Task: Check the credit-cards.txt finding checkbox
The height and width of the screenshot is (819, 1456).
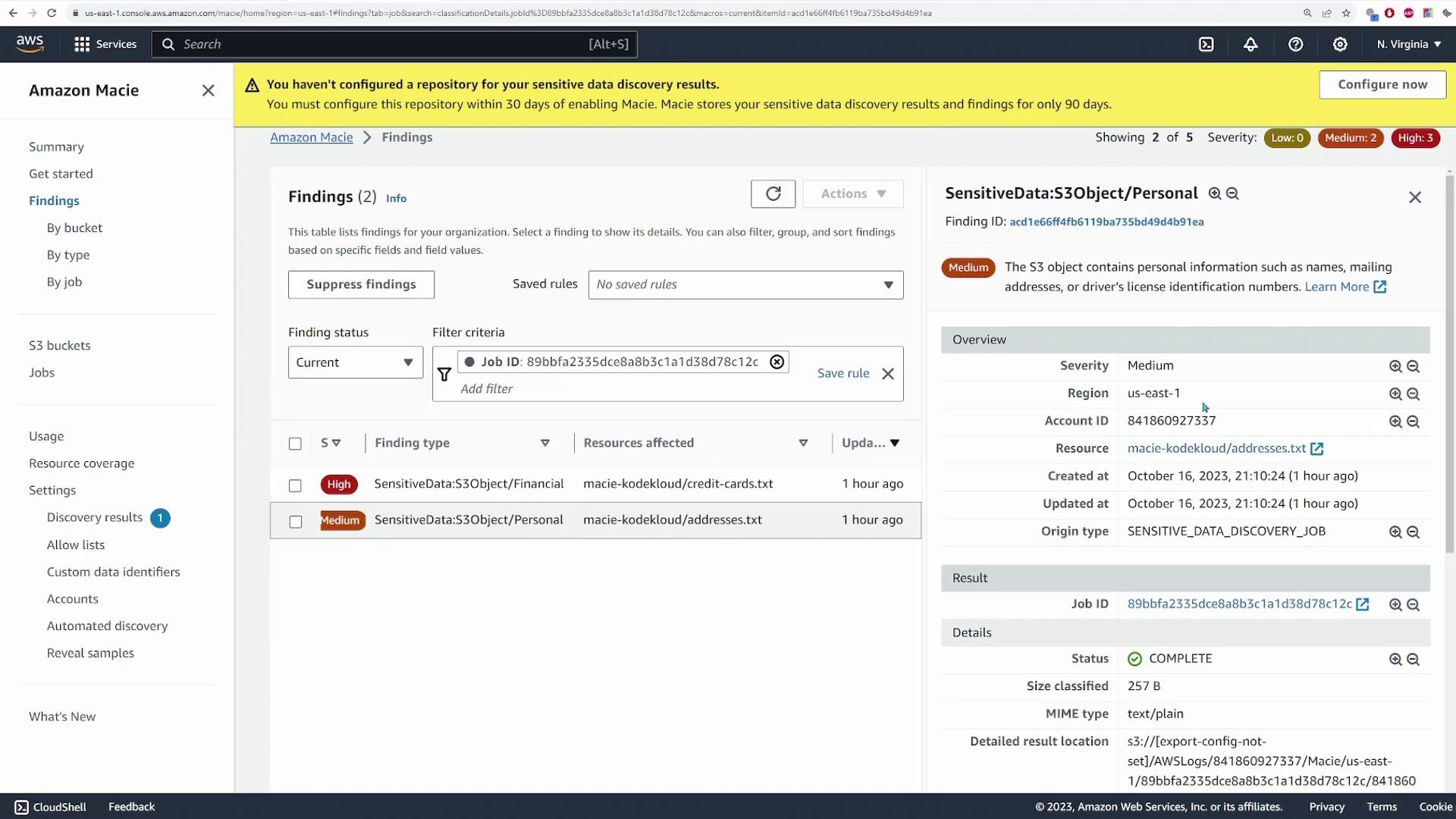Action: 295,485
